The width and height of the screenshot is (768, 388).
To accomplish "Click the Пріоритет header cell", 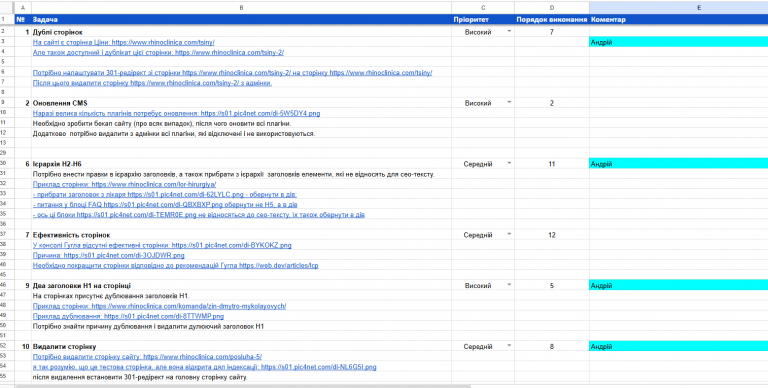I will 483,20.
